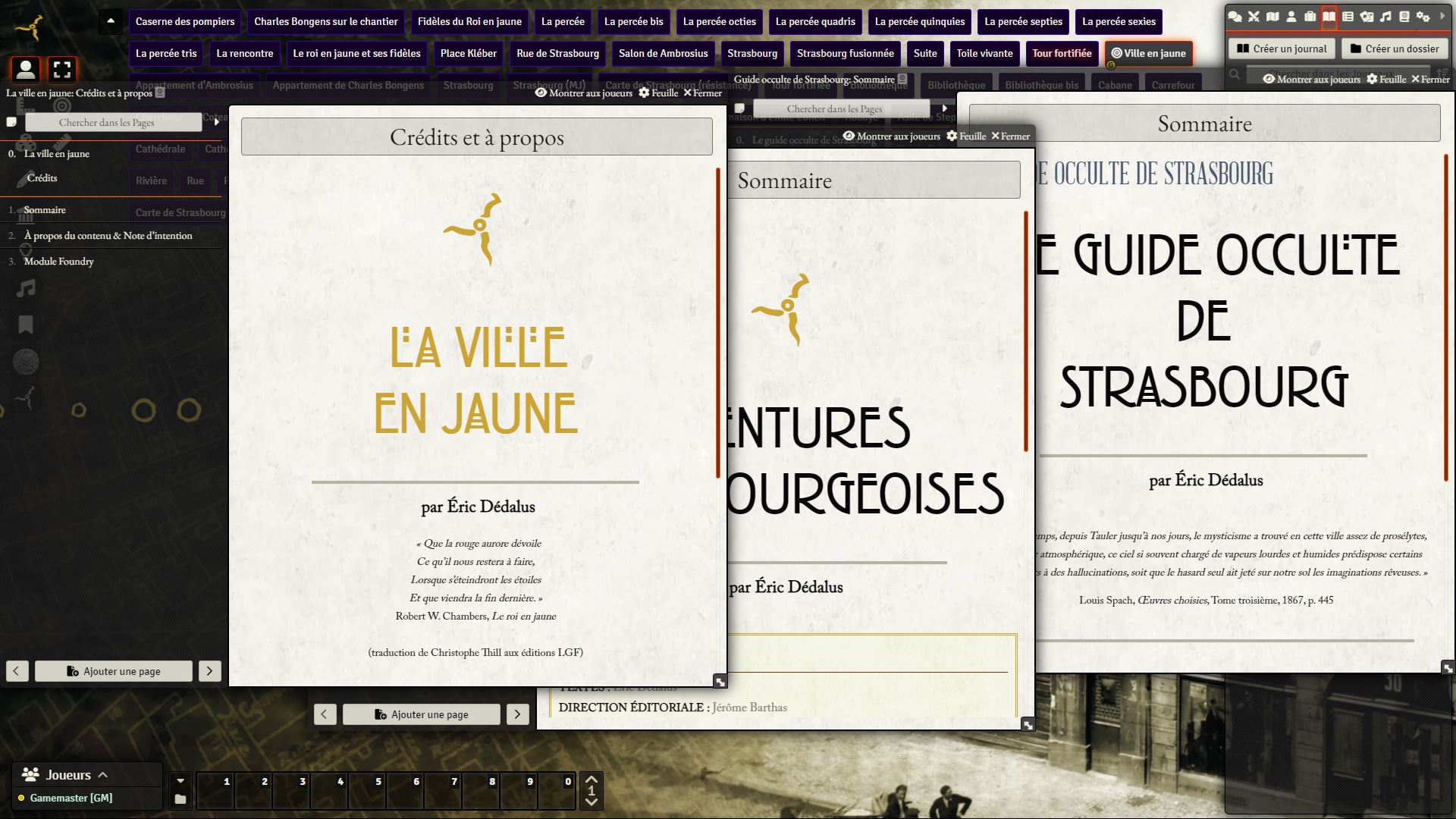1456x819 pixels.
Task: Open the Combat encounters sidebar tab
Action: point(1254,17)
